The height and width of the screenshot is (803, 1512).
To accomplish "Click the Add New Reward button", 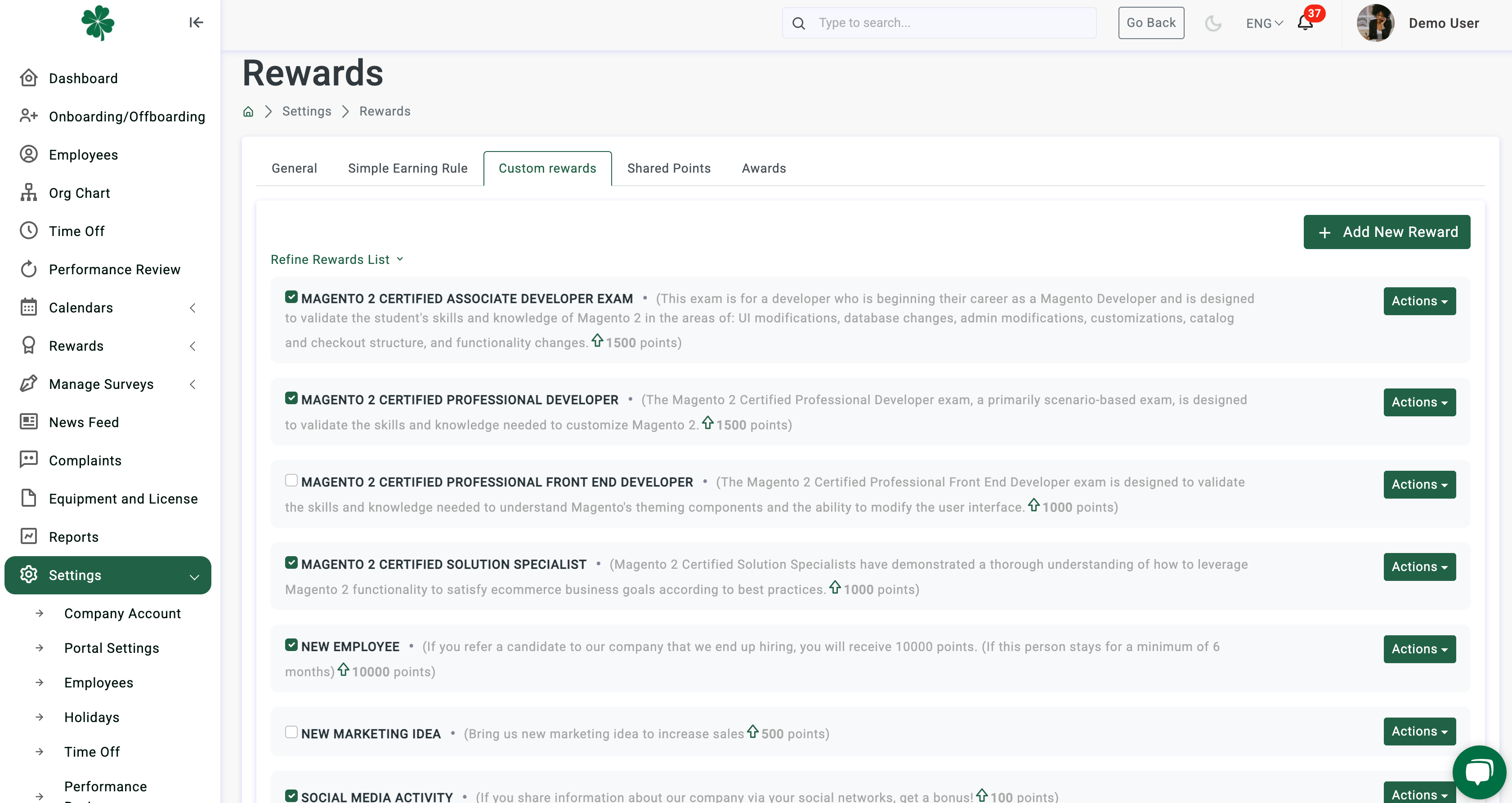I will [x=1387, y=232].
